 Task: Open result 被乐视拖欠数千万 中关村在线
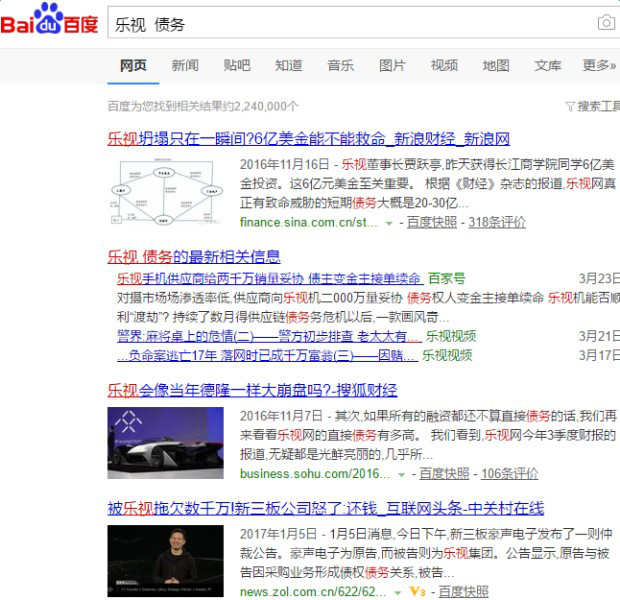coord(326,508)
